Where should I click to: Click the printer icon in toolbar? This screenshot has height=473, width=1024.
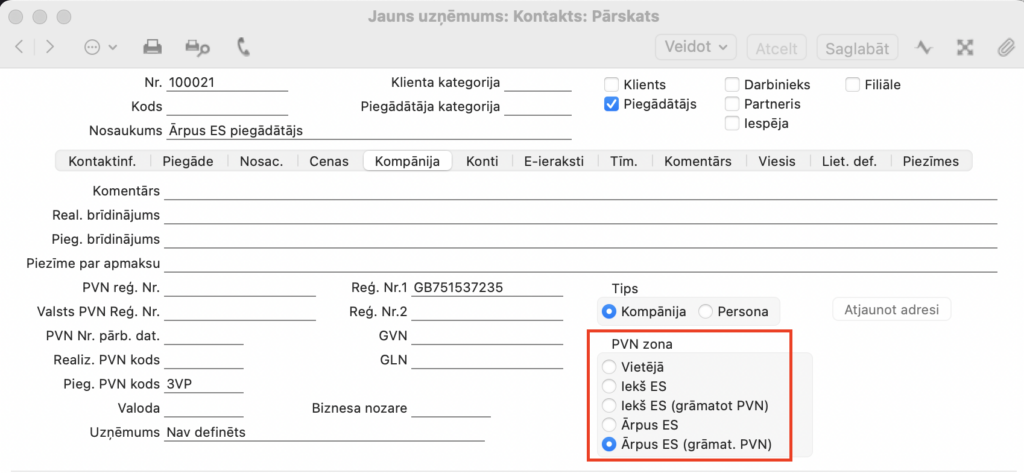pos(152,47)
